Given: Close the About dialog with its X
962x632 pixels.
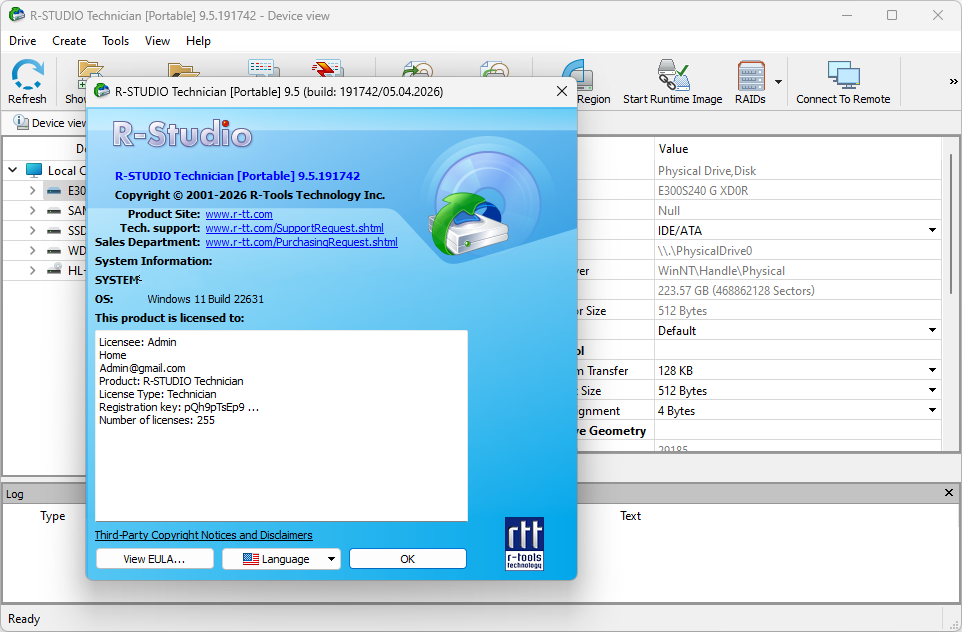Looking at the screenshot, I should [561, 91].
